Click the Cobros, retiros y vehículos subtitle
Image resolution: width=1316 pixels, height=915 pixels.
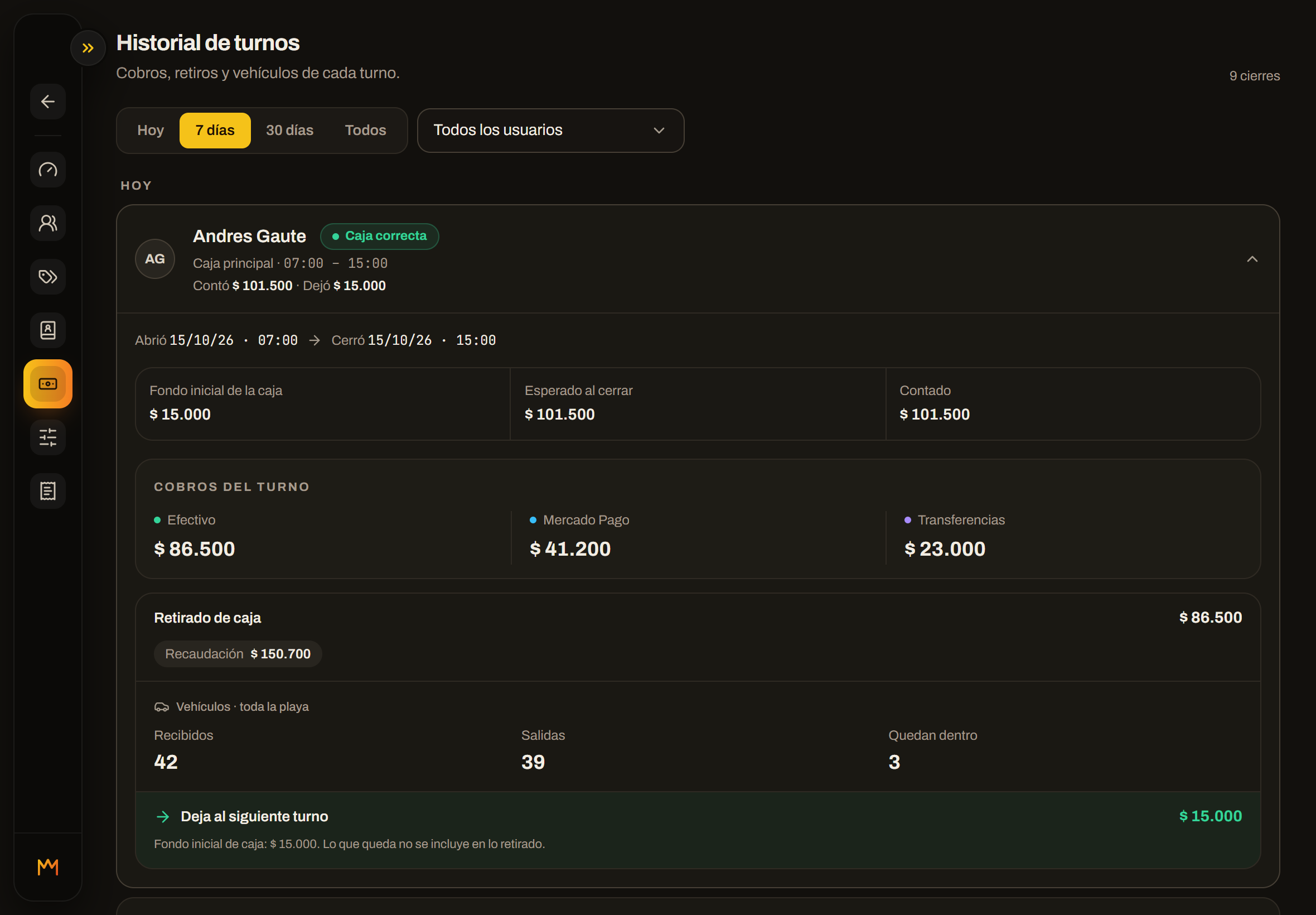(x=258, y=73)
